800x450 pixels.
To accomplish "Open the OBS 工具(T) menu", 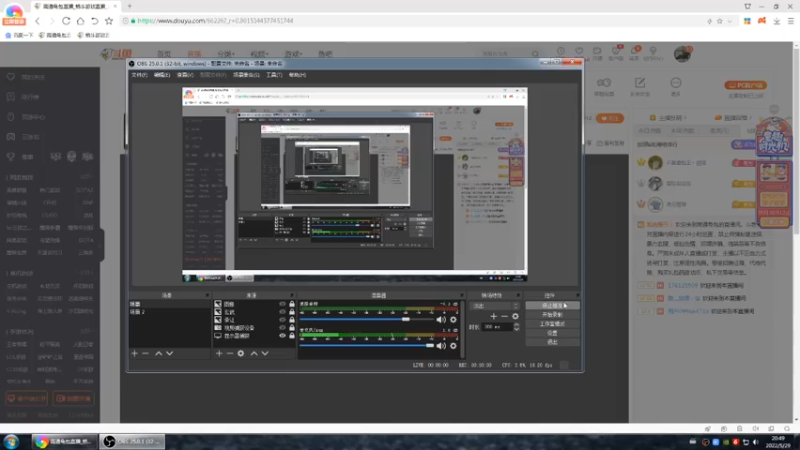I will pos(274,75).
